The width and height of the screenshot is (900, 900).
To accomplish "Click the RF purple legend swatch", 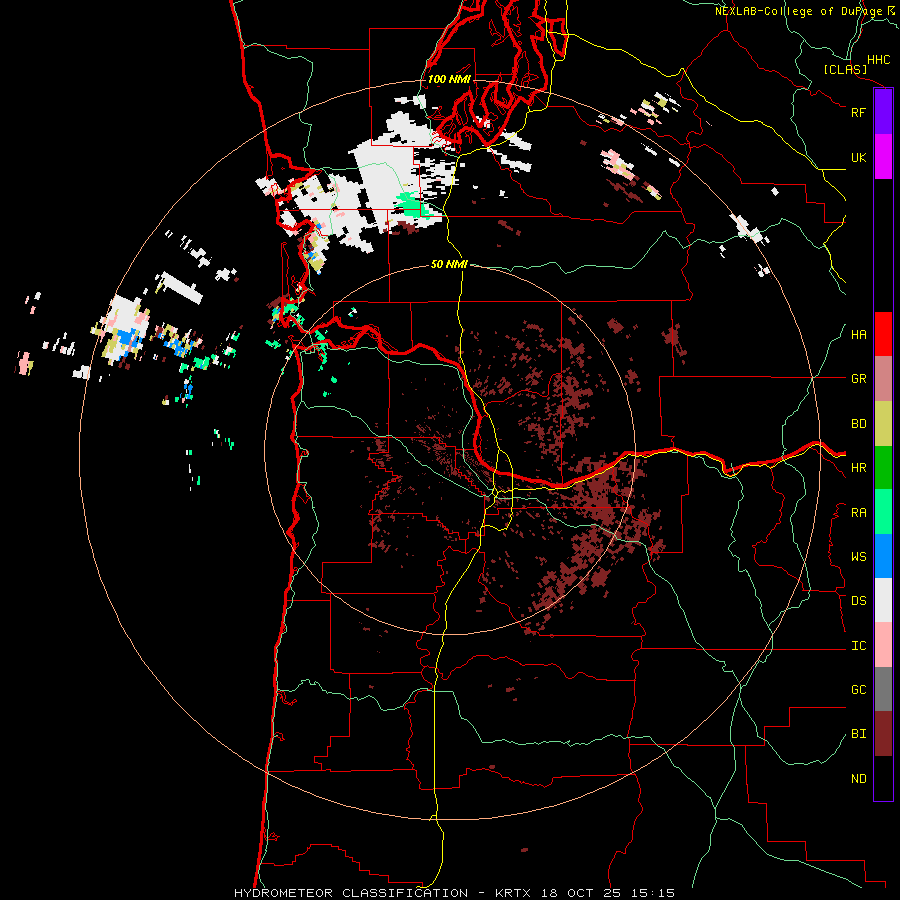I will tap(883, 112).
